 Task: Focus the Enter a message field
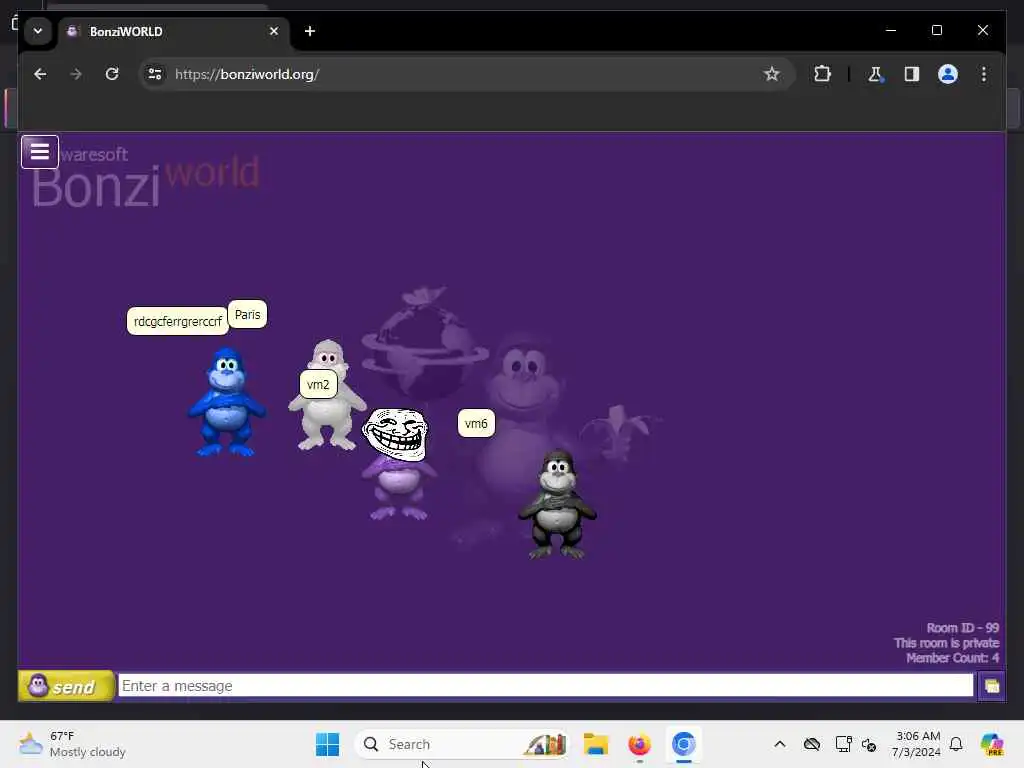point(545,686)
